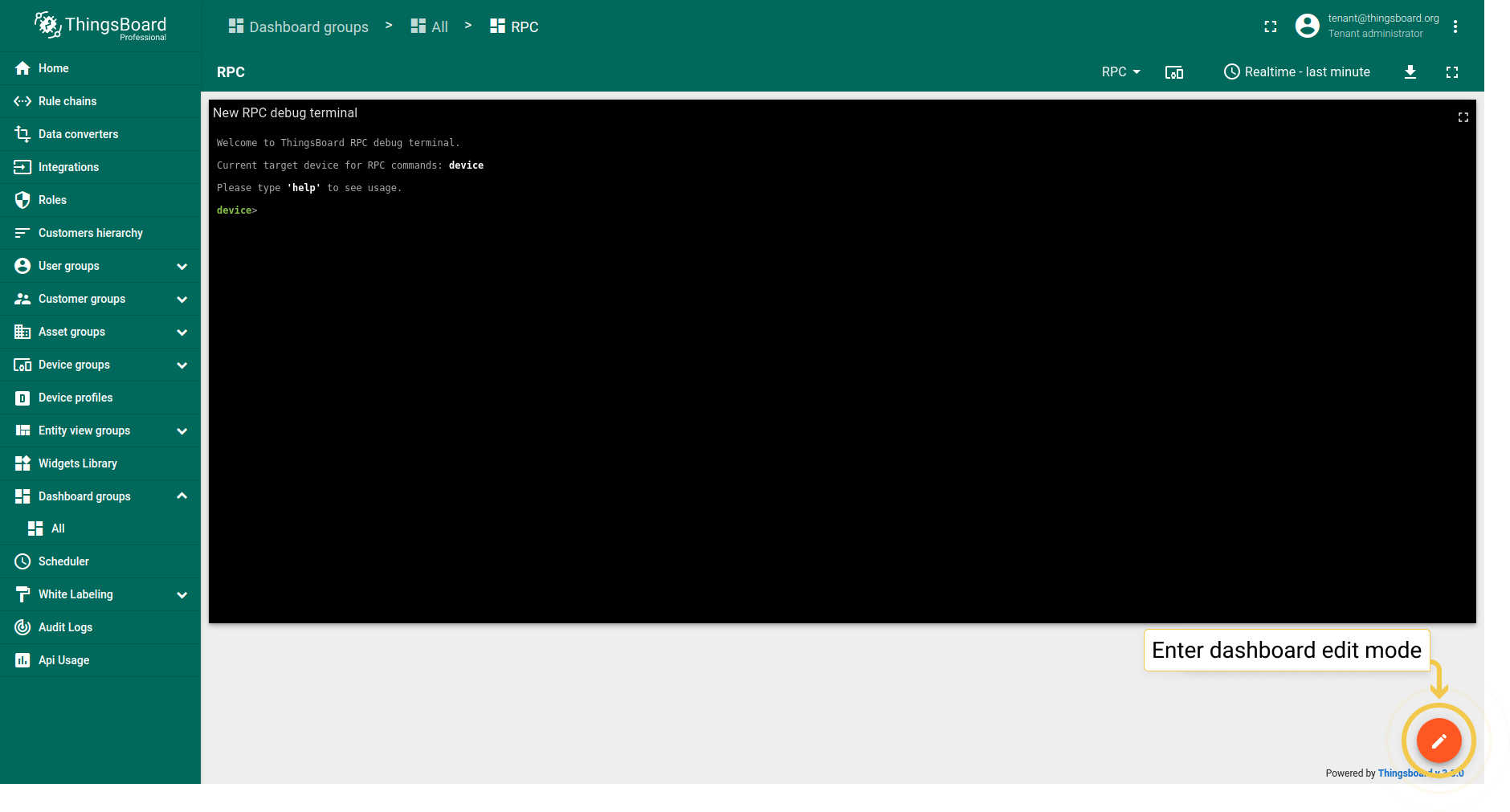
Task: Click the ThingsBoard logo
Action: coord(100,26)
